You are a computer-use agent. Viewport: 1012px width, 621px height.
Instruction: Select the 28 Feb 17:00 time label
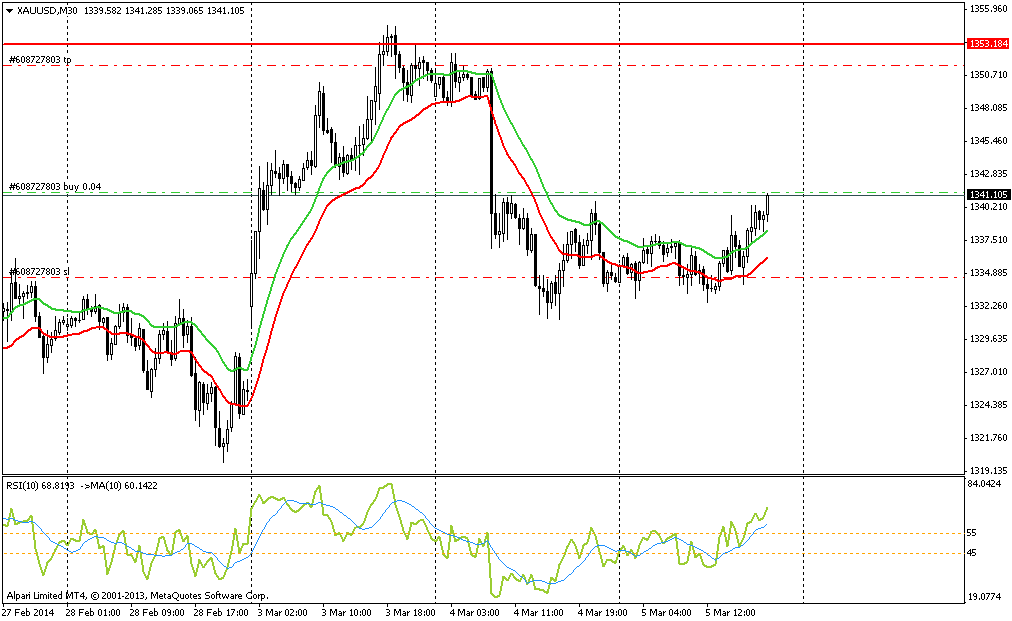coord(221,613)
